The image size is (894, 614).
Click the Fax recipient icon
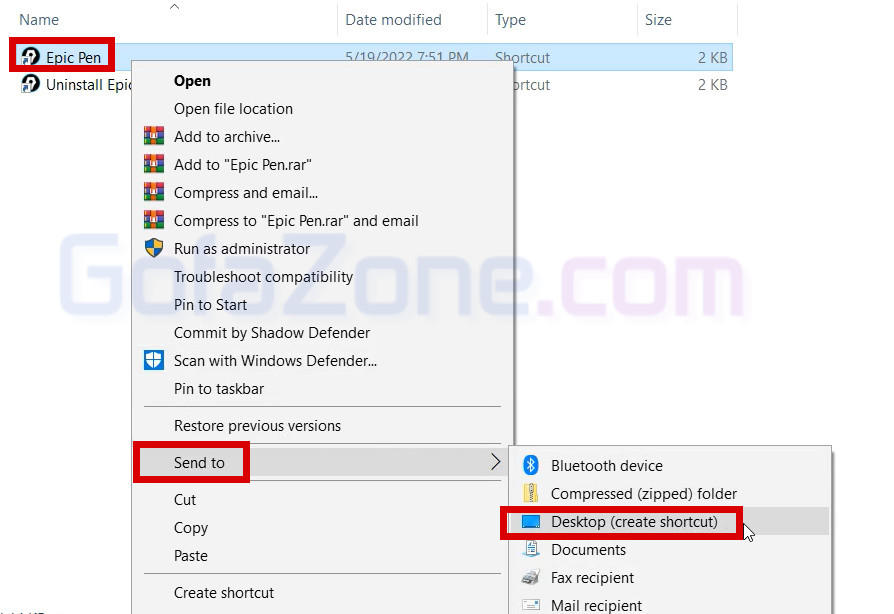coord(532,578)
